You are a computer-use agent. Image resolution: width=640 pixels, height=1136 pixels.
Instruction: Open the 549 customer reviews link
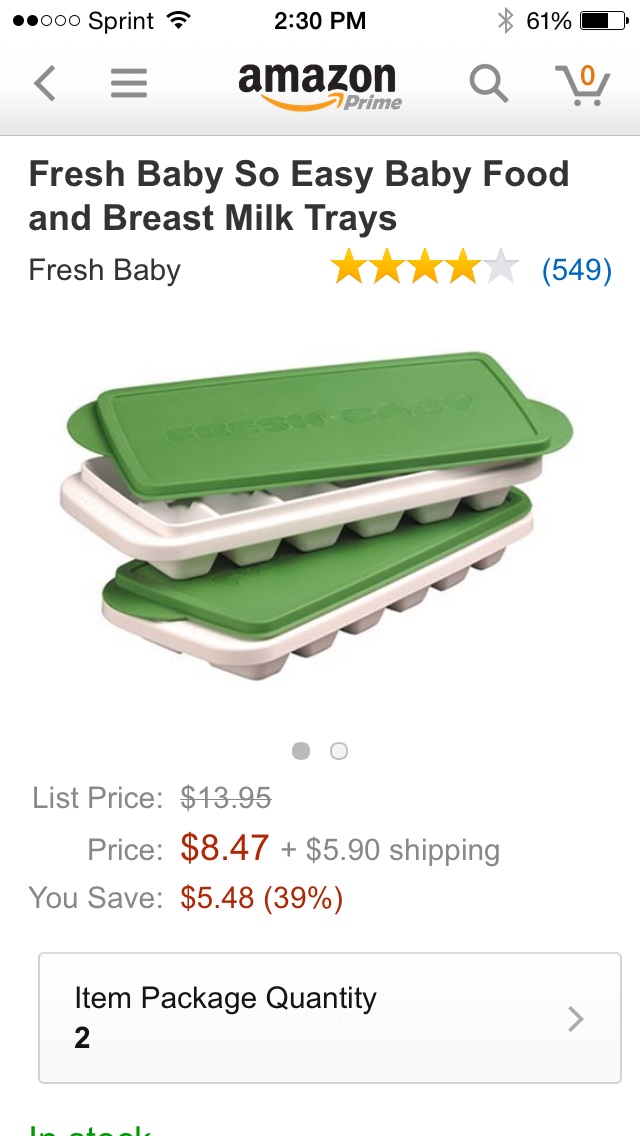pyautogui.click(x=577, y=270)
